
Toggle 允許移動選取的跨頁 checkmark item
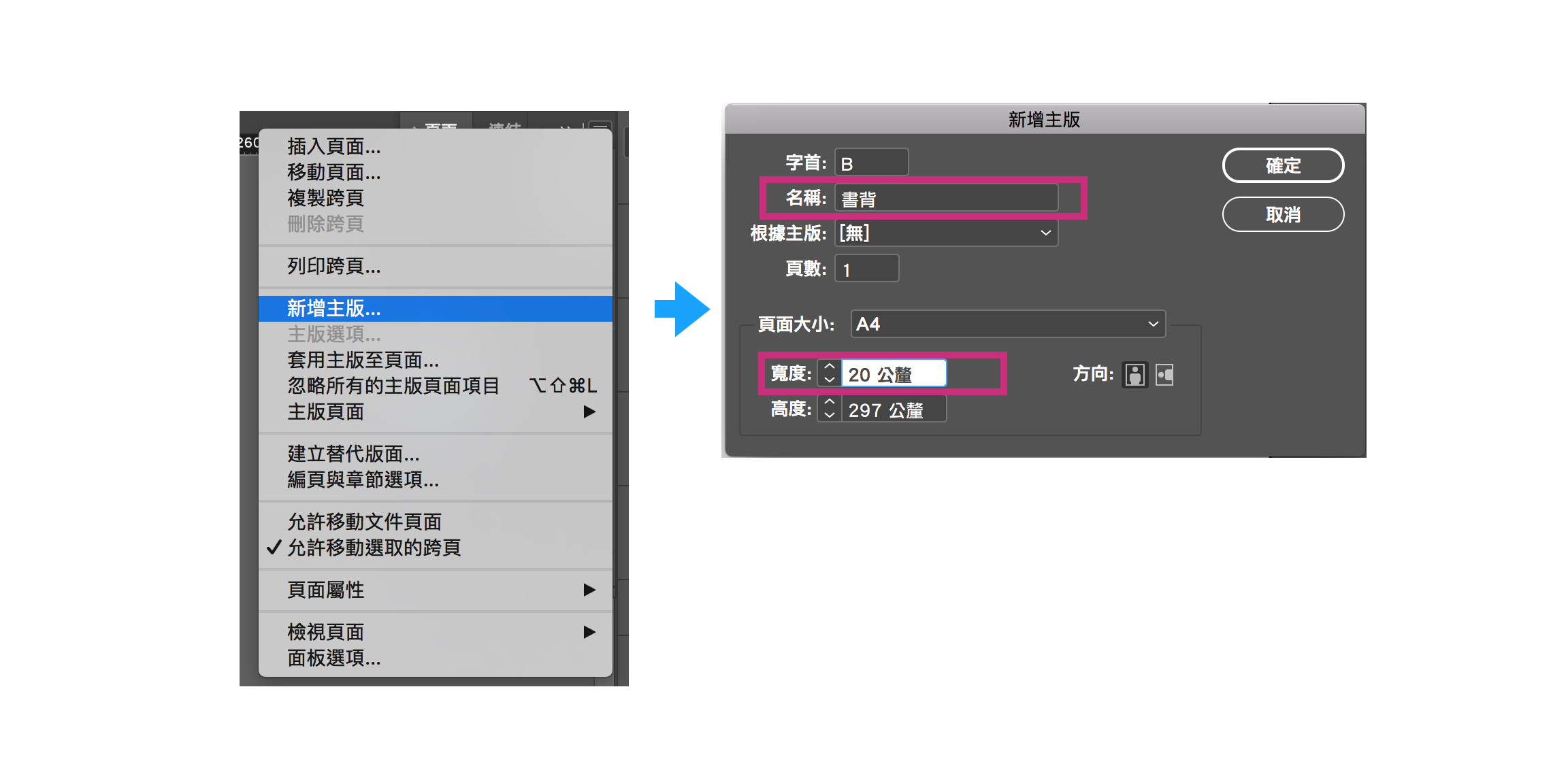[374, 548]
